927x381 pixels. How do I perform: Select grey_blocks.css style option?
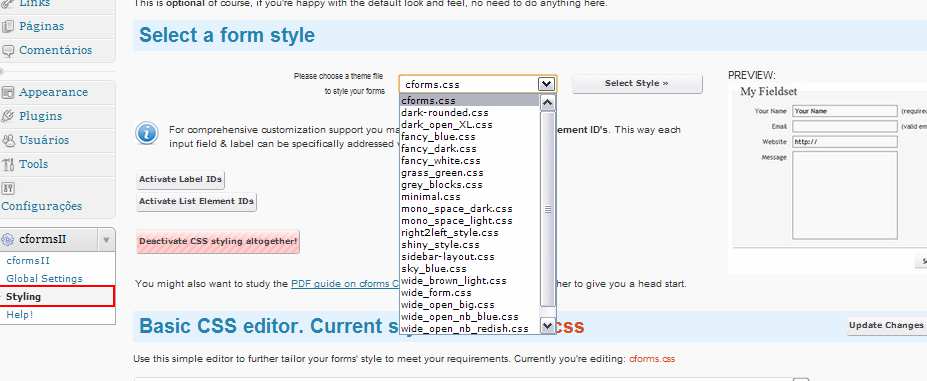point(470,185)
